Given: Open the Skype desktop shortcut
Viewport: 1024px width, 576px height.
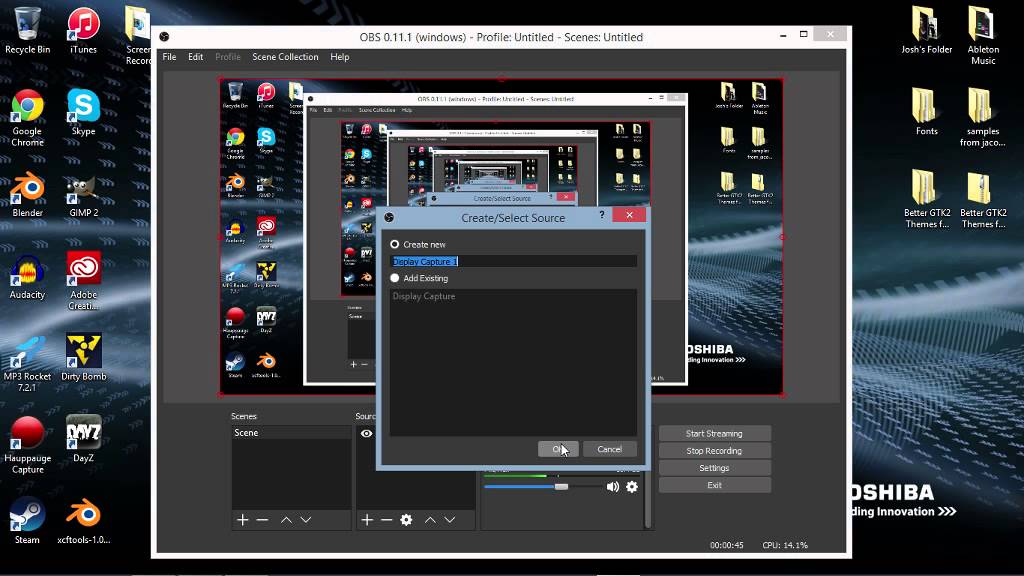Looking at the screenshot, I should click(84, 112).
